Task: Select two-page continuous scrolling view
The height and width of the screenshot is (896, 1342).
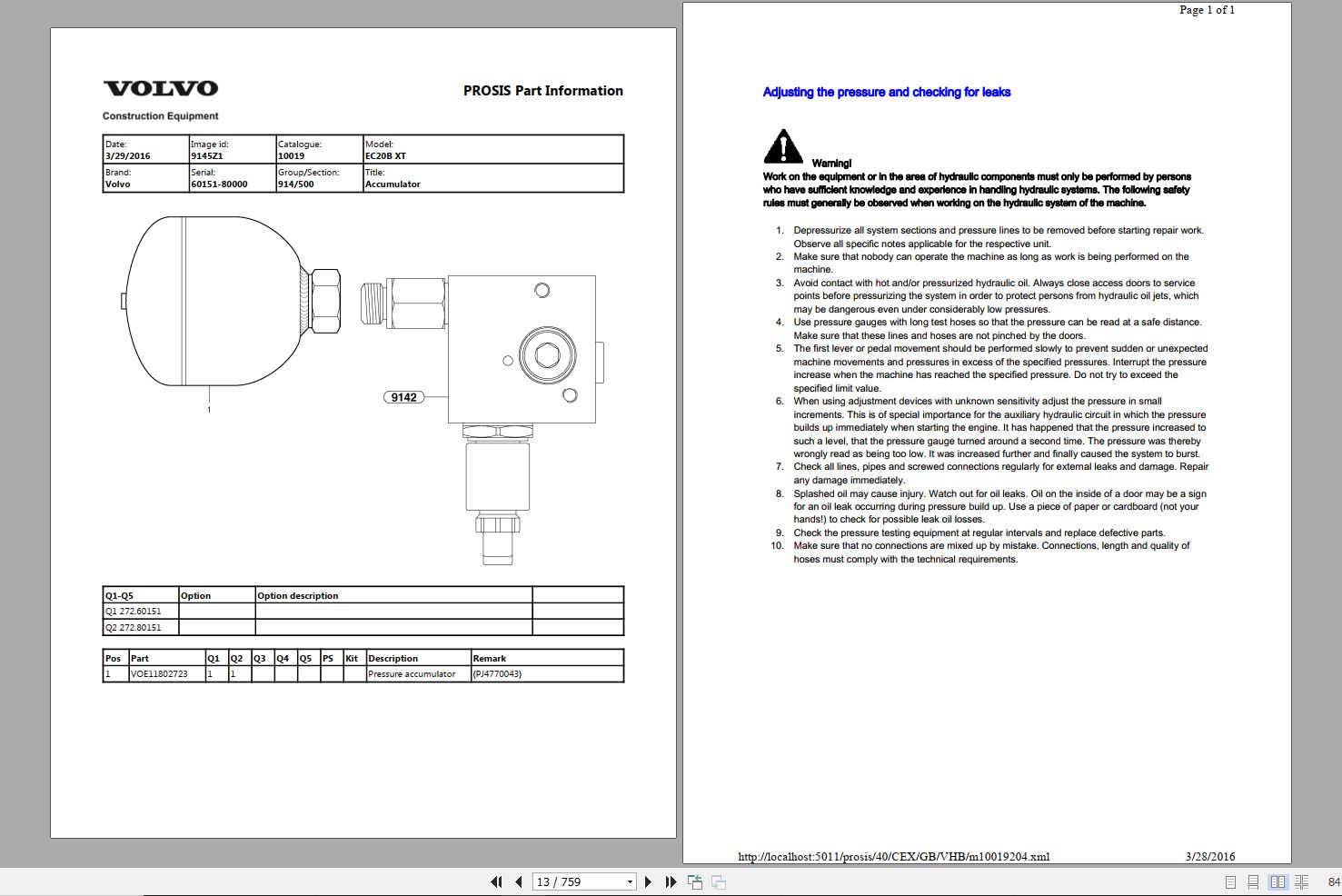Action: (x=1301, y=881)
